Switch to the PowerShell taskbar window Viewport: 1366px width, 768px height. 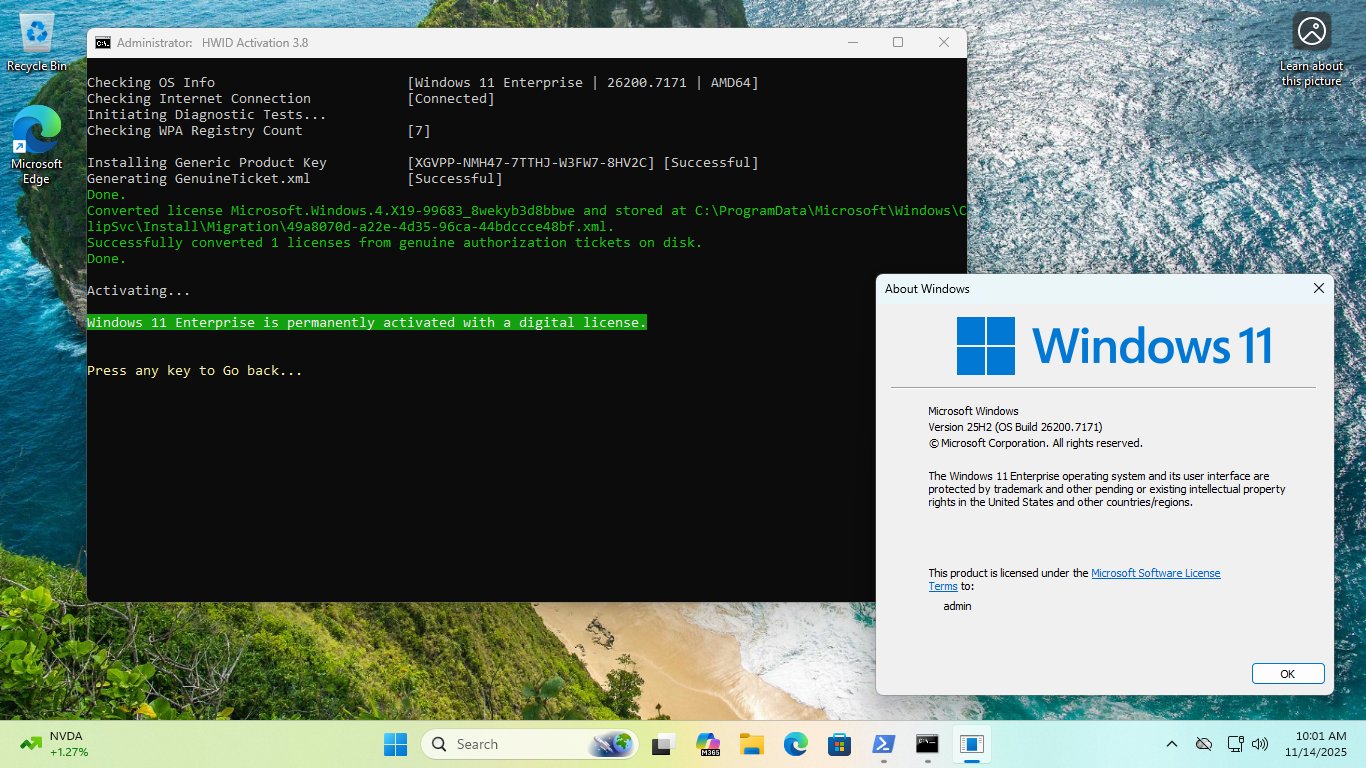884,744
